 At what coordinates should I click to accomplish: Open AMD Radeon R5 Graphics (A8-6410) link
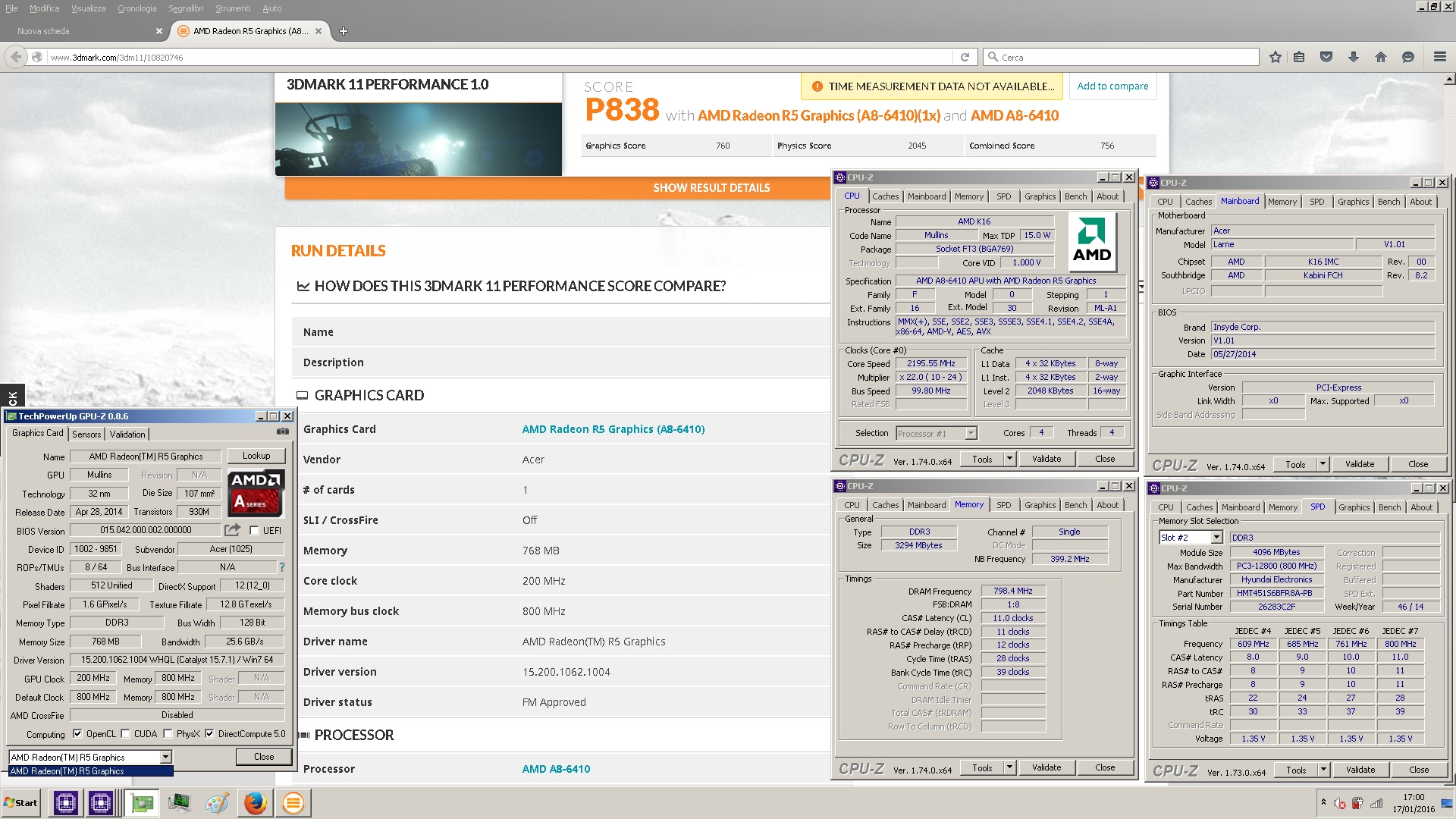coord(613,429)
